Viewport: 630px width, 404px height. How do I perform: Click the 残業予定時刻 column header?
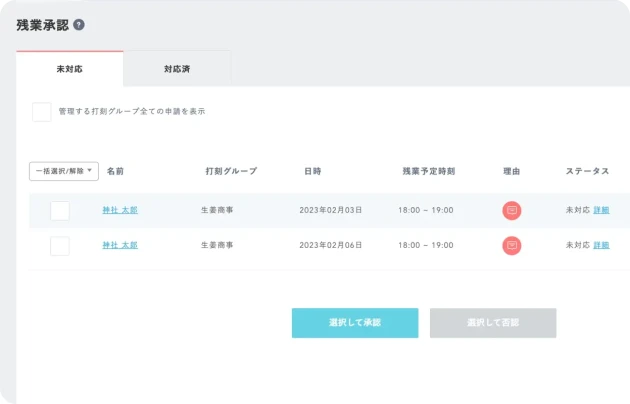(x=428, y=171)
